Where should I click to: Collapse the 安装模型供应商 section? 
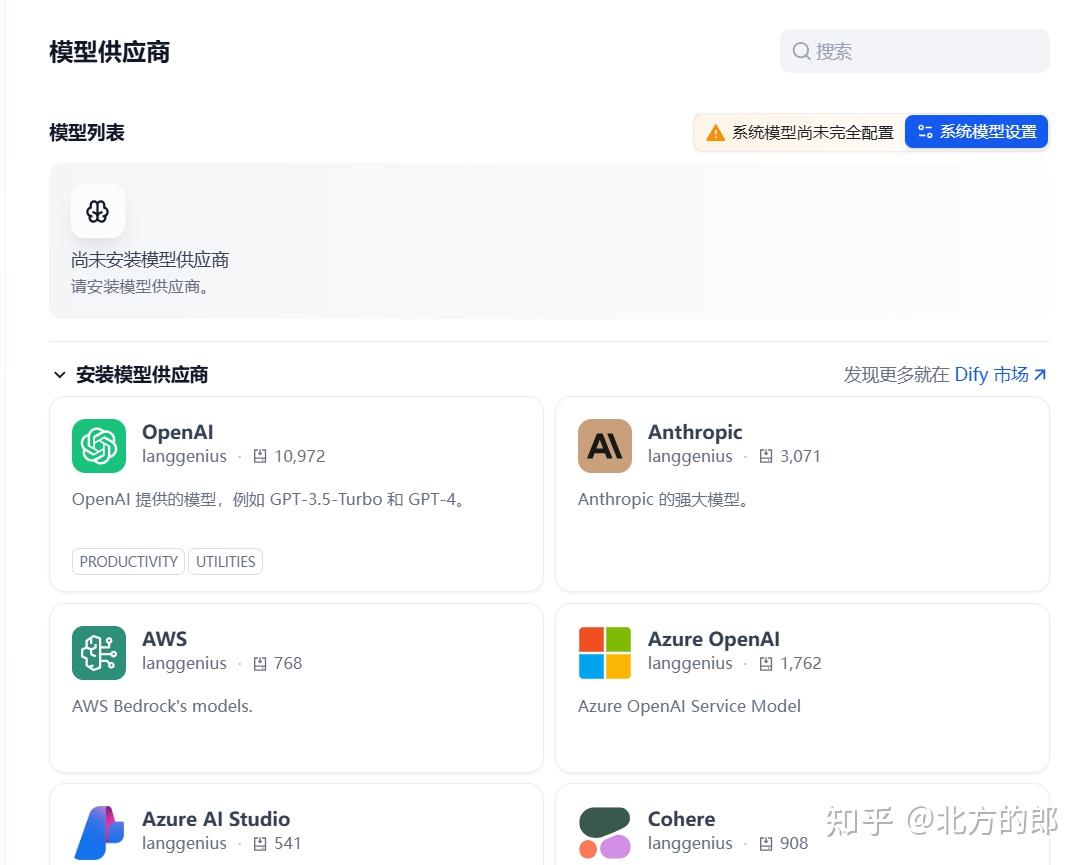click(59, 374)
